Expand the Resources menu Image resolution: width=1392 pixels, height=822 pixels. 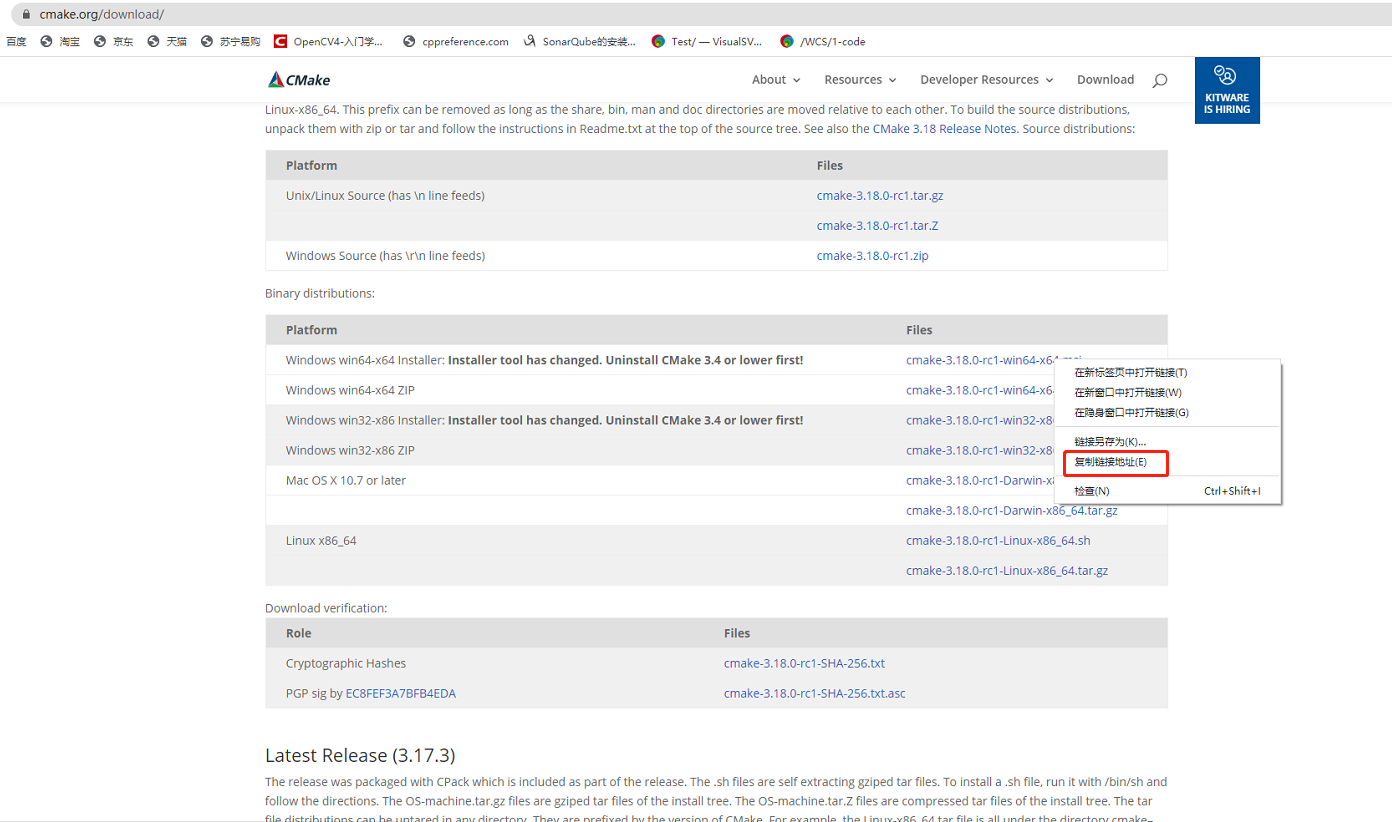click(x=860, y=80)
